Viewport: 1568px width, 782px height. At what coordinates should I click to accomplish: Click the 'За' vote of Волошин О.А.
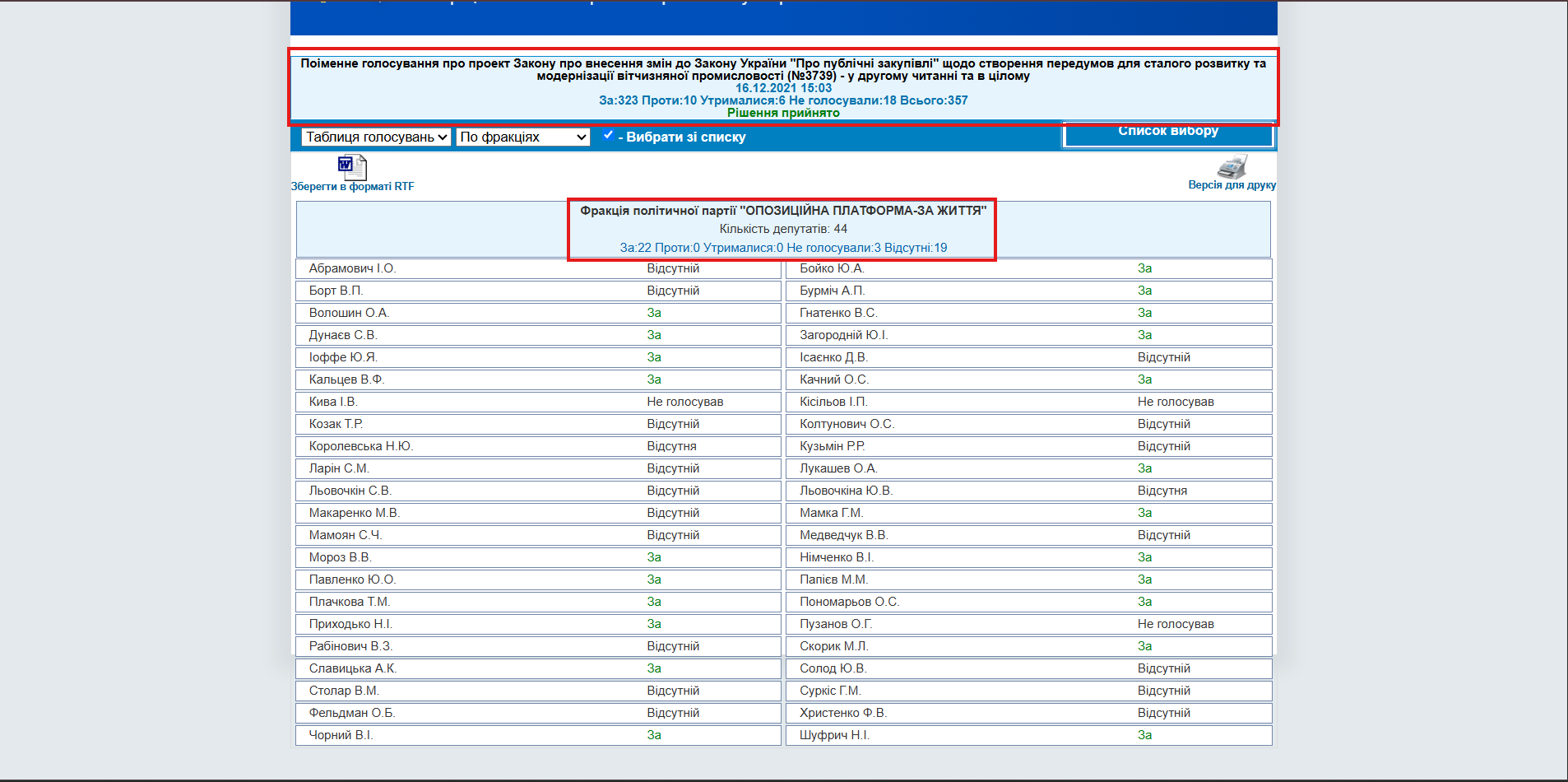click(654, 313)
